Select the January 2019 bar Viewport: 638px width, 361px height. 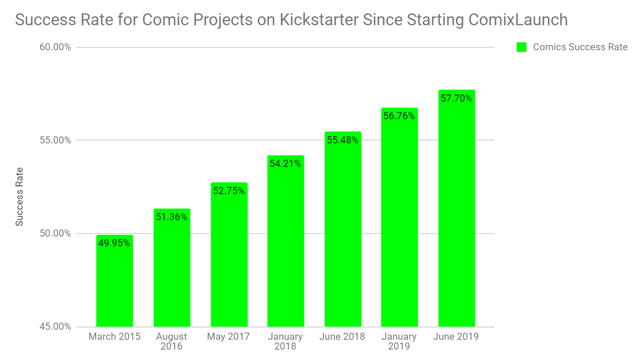399,217
